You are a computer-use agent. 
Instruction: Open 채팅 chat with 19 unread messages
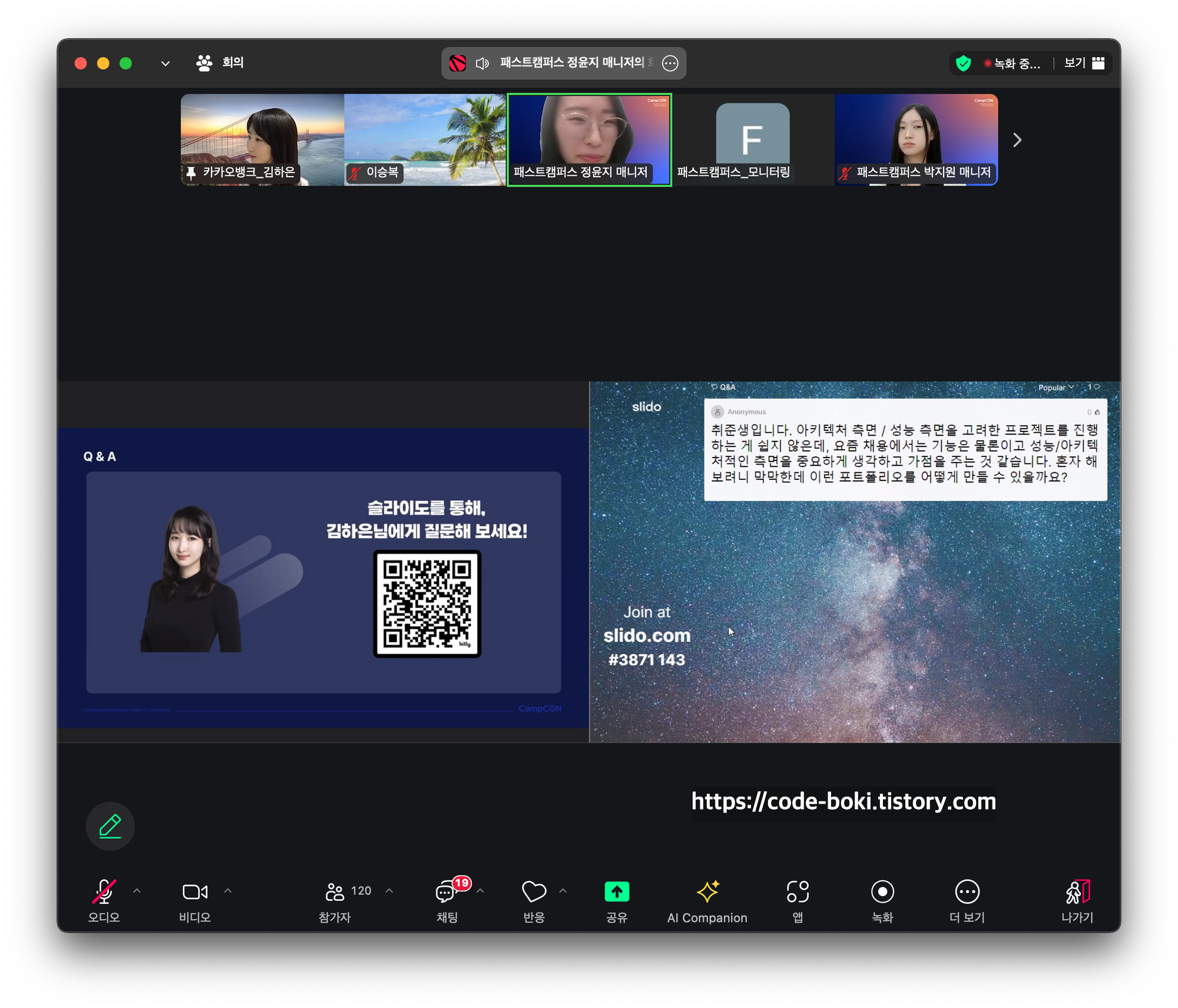[x=446, y=892]
